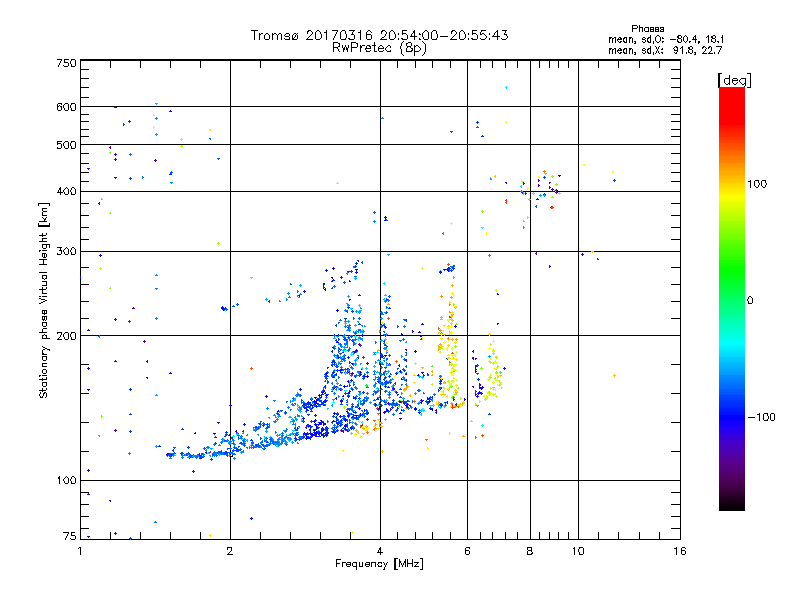Click the x-axis '4' tick label
This screenshot has width=800, height=600.
380,551
